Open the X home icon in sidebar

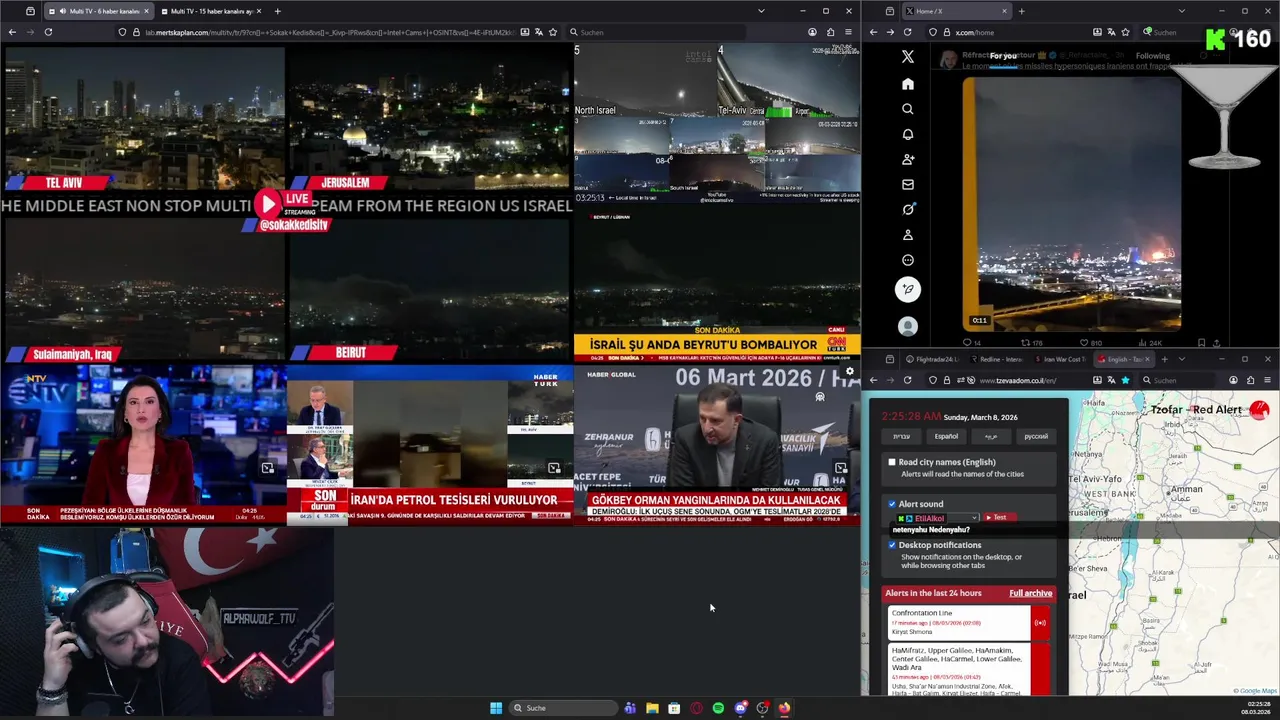tap(907, 84)
